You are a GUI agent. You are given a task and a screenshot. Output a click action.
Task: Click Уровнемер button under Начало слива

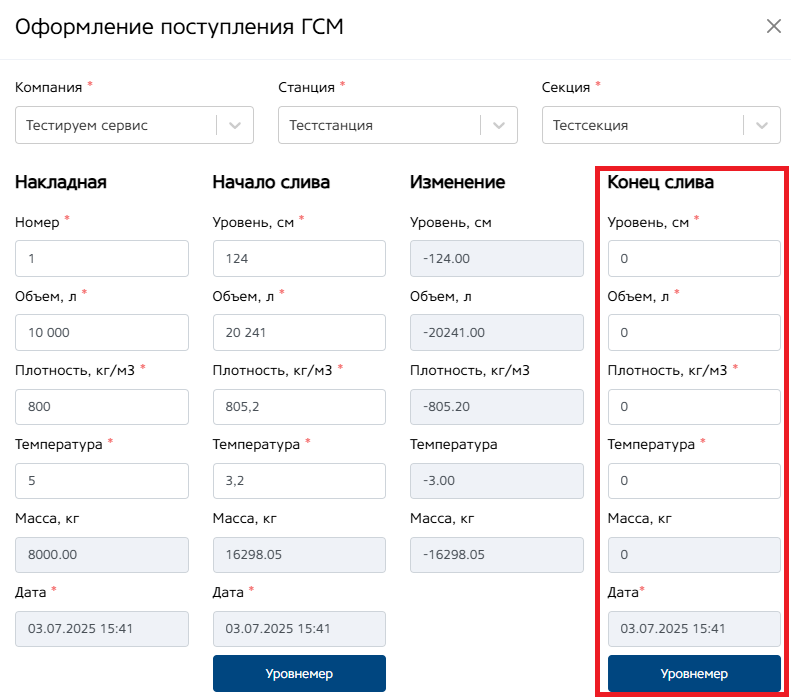tap(299, 674)
